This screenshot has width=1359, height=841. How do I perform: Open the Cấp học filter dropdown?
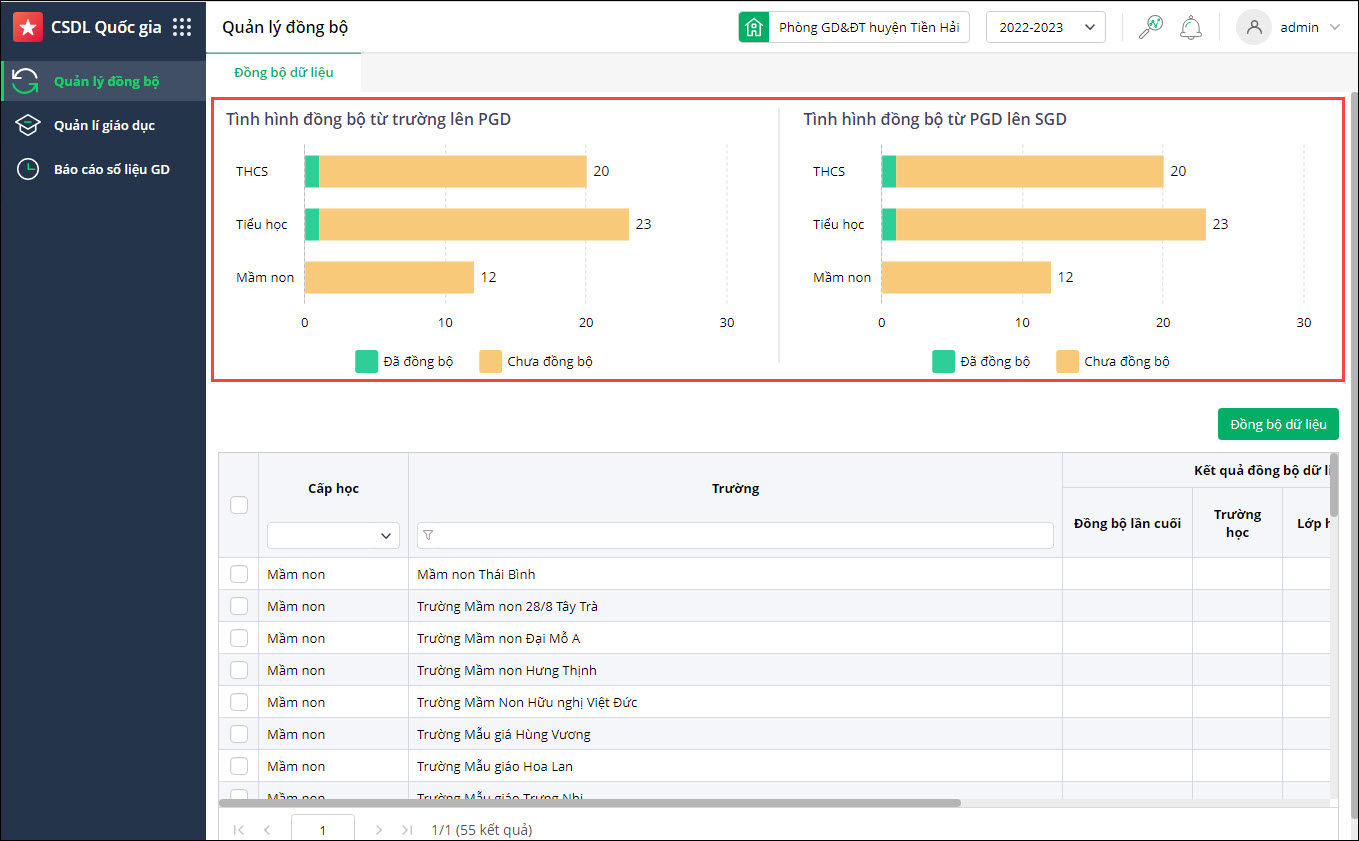[x=333, y=536]
